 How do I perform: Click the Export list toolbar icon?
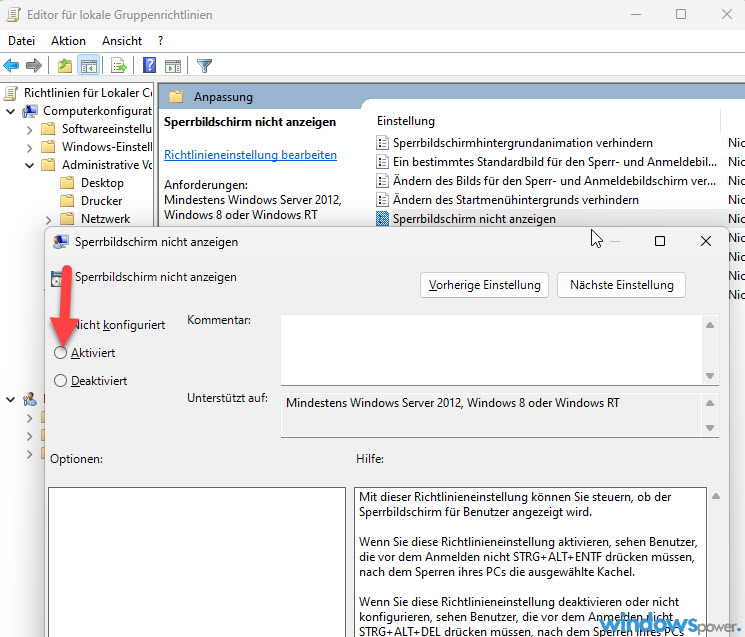(118, 65)
